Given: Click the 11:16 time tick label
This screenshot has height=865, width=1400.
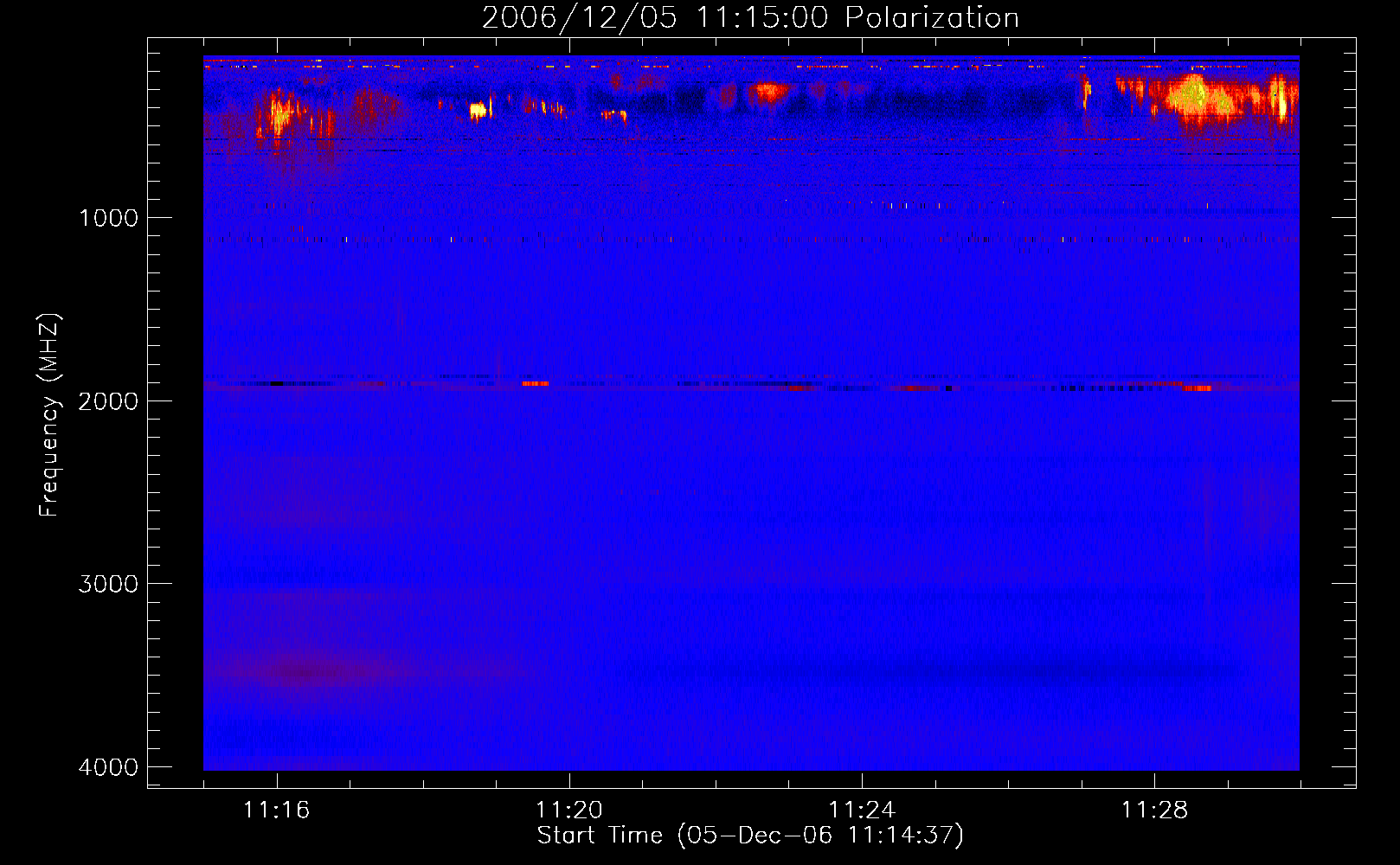Looking at the screenshot, I should click(x=276, y=811).
